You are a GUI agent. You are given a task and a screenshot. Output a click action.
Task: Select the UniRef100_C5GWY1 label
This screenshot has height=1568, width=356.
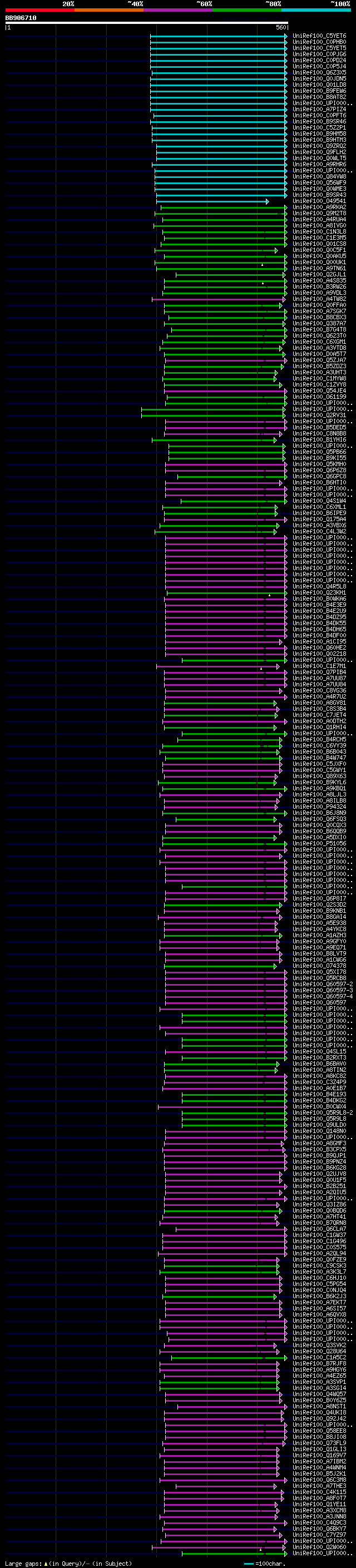[319, 770]
